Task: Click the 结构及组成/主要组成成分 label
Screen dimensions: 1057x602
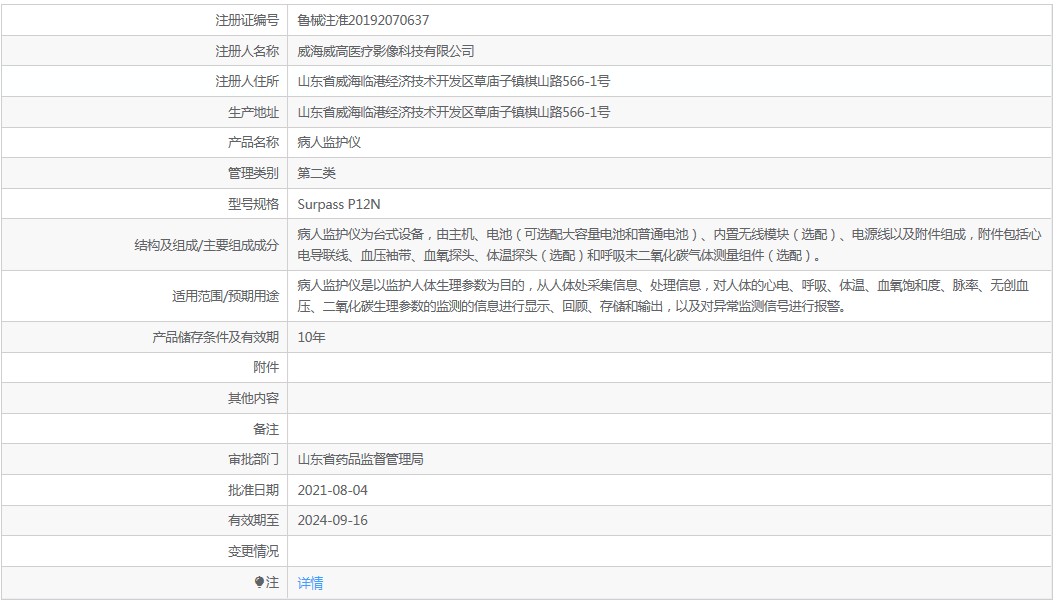Action: click(x=206, y=245)
